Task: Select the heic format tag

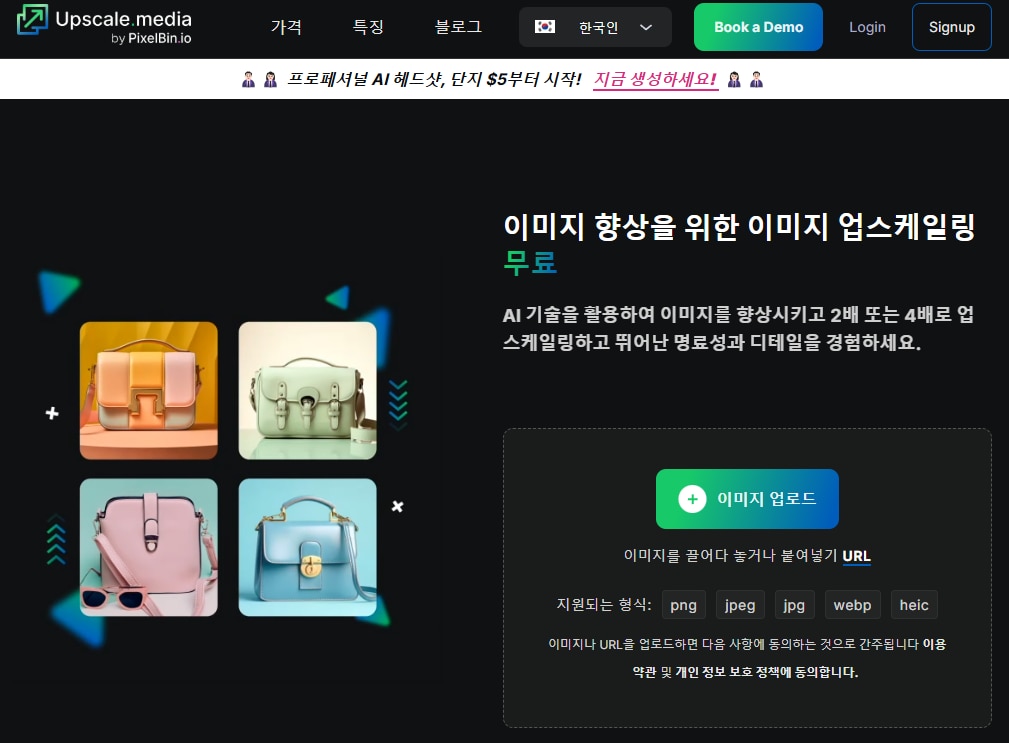Action: (914, 605)
